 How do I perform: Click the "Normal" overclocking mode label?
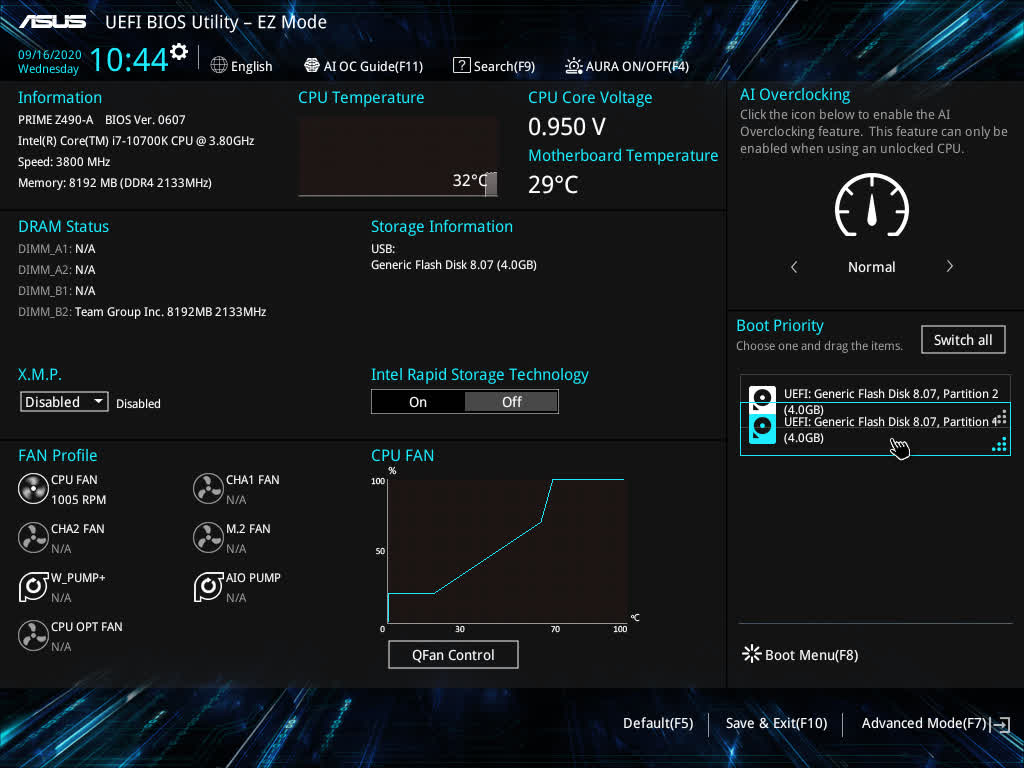tap(872, 266)
